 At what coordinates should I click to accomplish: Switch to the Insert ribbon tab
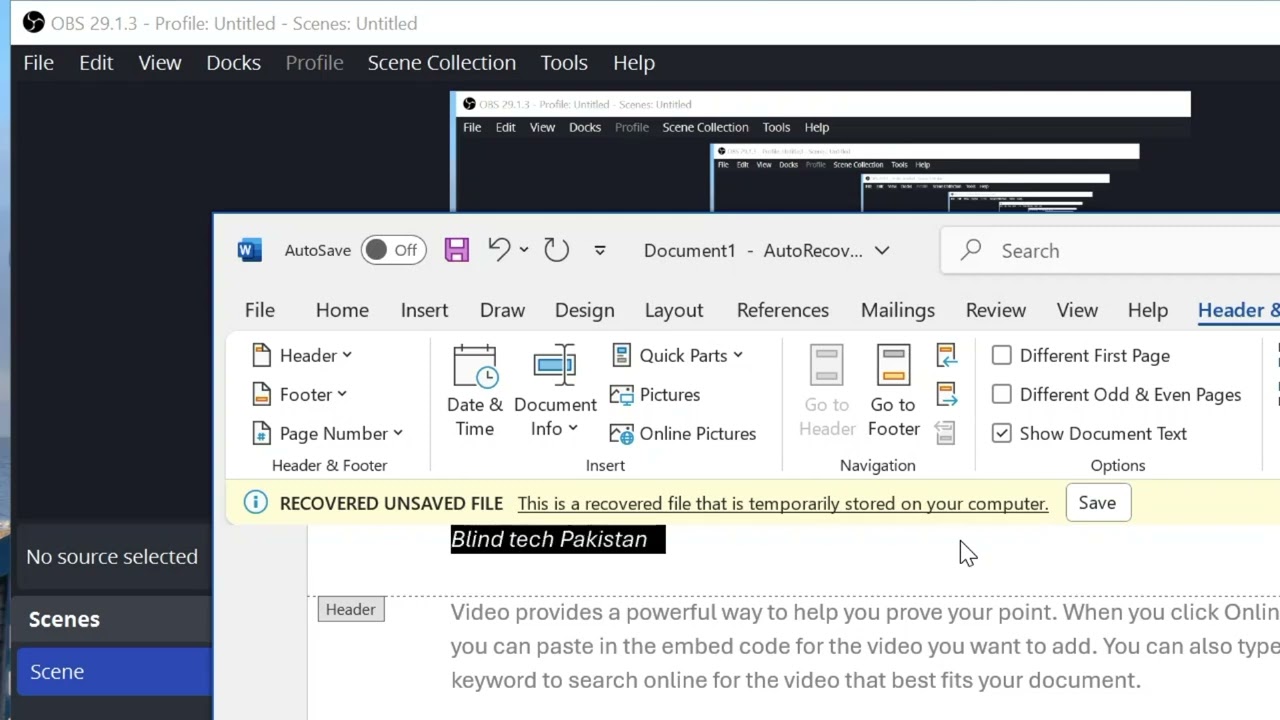click(424, 310)
